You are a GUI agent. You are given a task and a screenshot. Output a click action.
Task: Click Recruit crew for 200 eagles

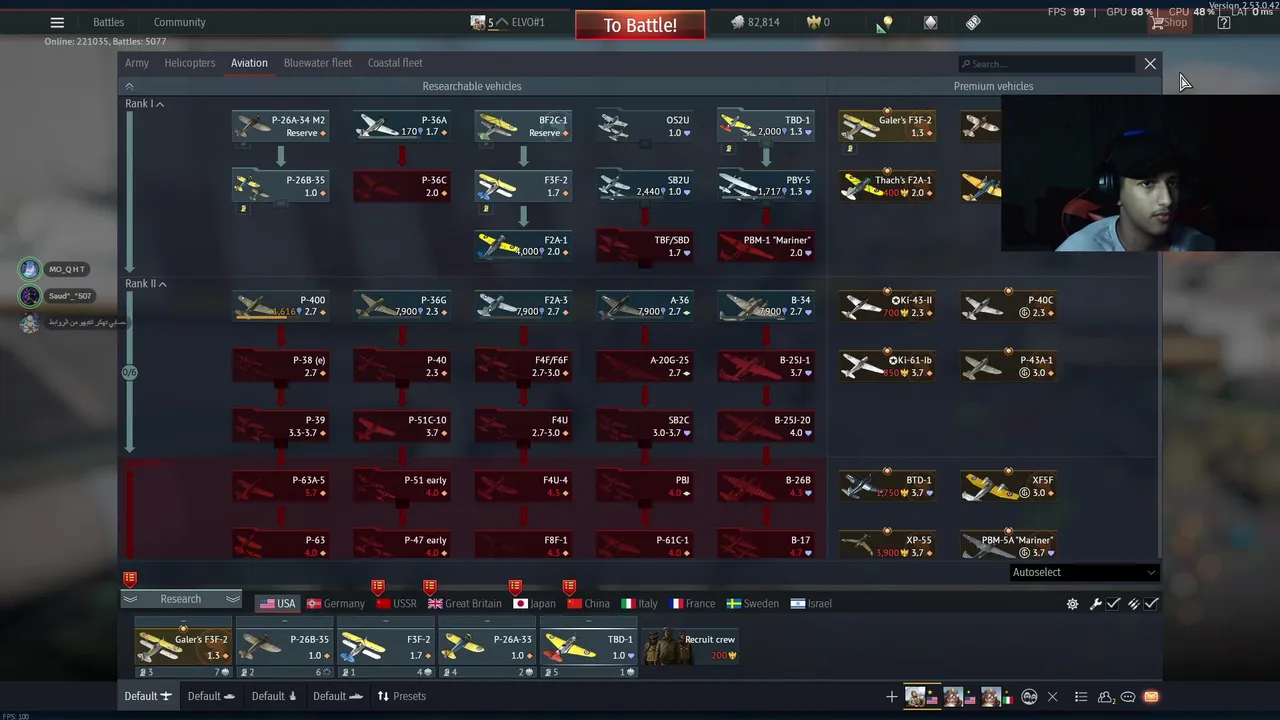pyautogui.click(x=689, y=647)
